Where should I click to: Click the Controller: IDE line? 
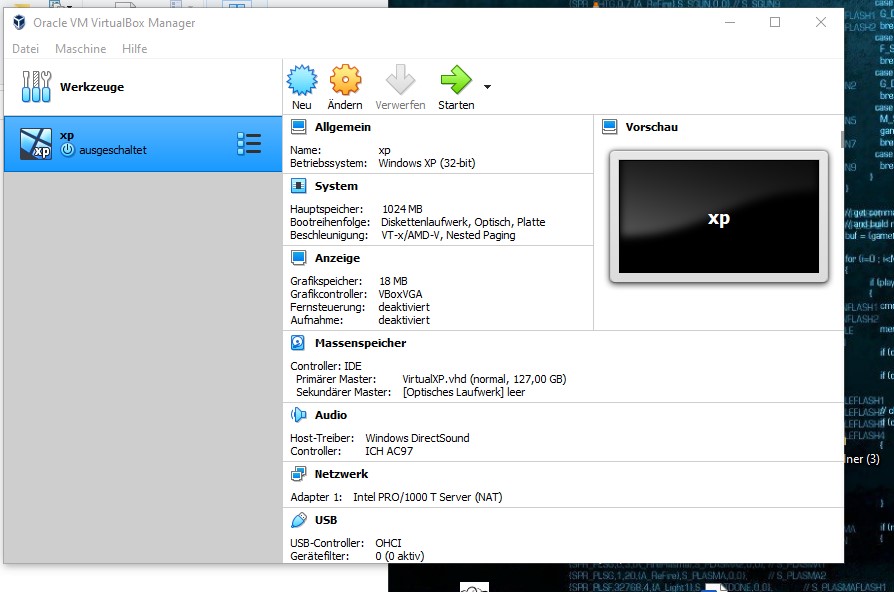point(326,366)
